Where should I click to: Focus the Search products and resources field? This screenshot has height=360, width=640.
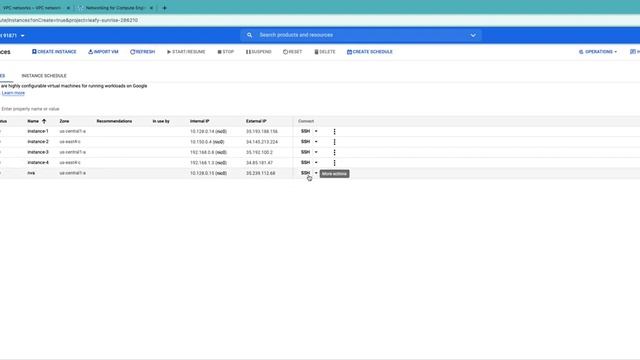[361, 35]
